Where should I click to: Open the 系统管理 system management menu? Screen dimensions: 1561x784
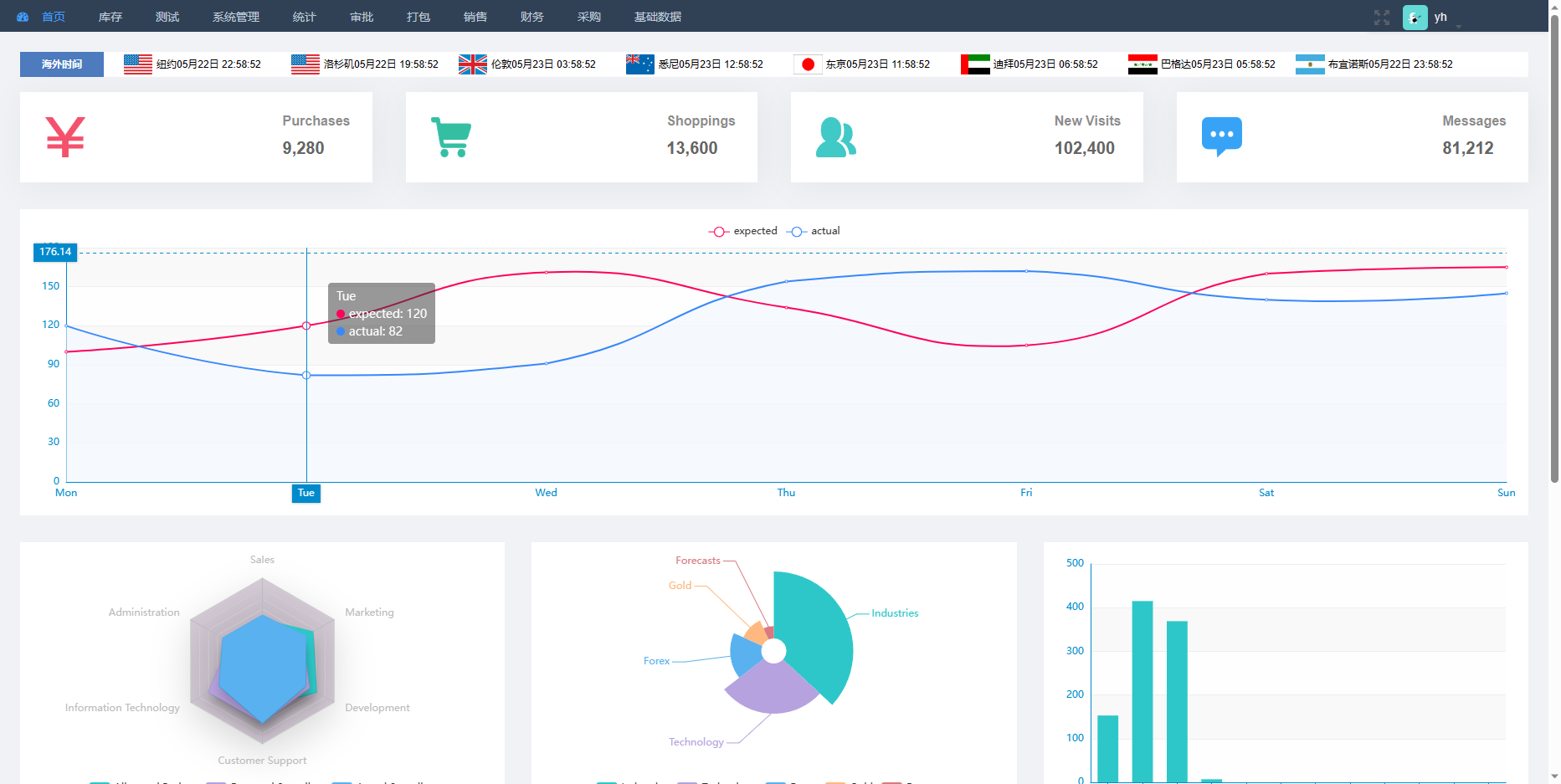[x=236, y=17]
